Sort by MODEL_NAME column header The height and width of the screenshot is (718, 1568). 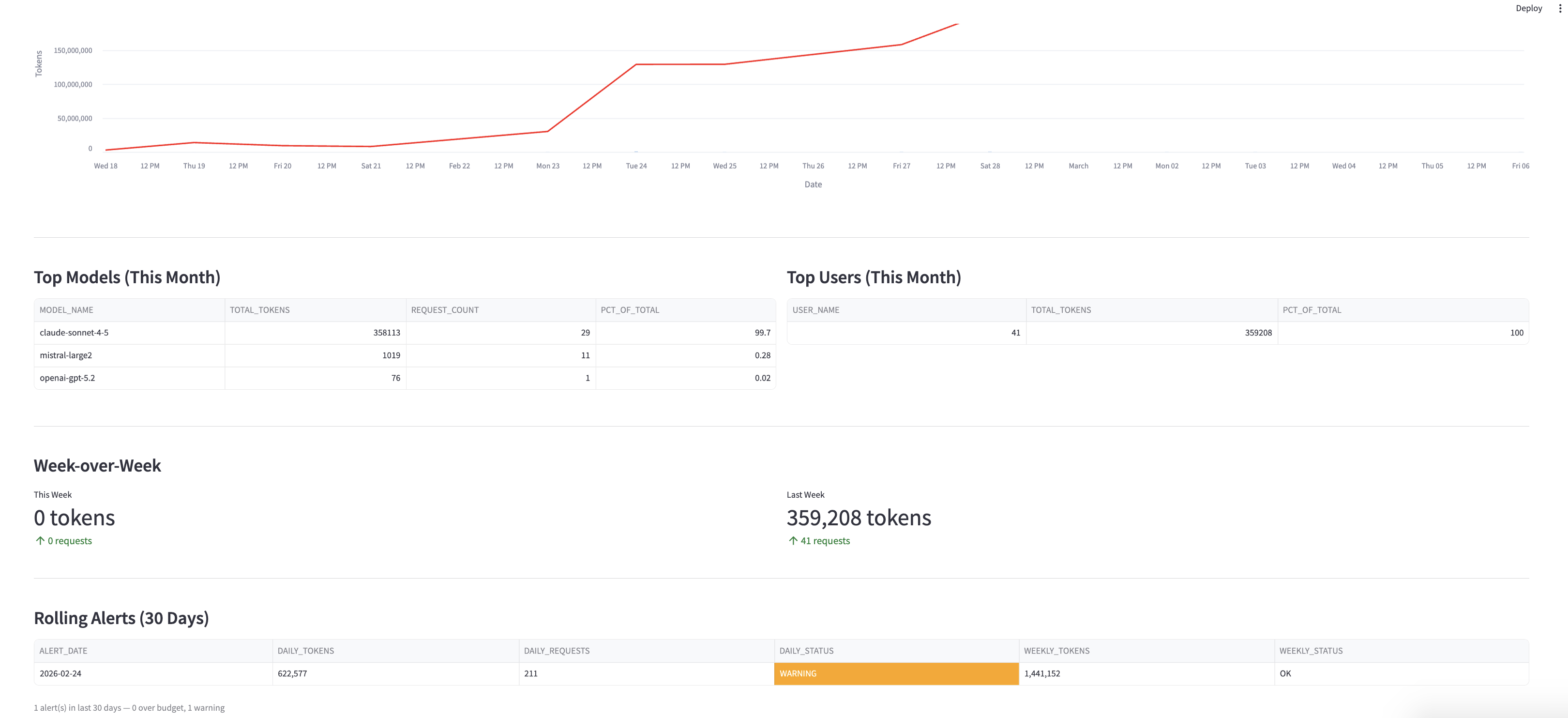coord(66,310)
